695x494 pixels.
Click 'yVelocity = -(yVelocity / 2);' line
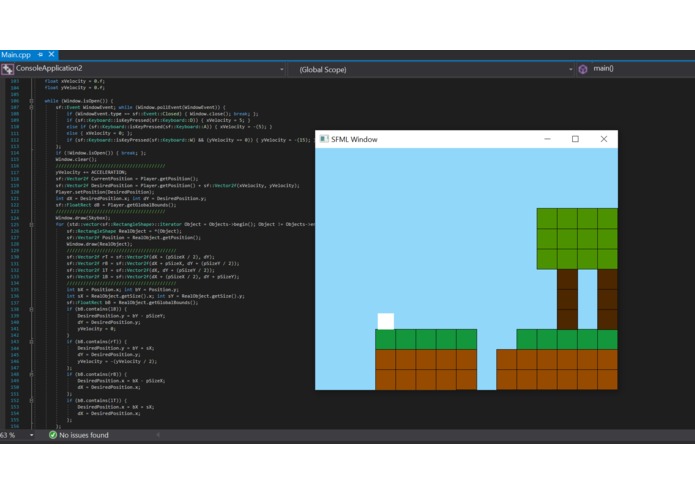(117, 362)
